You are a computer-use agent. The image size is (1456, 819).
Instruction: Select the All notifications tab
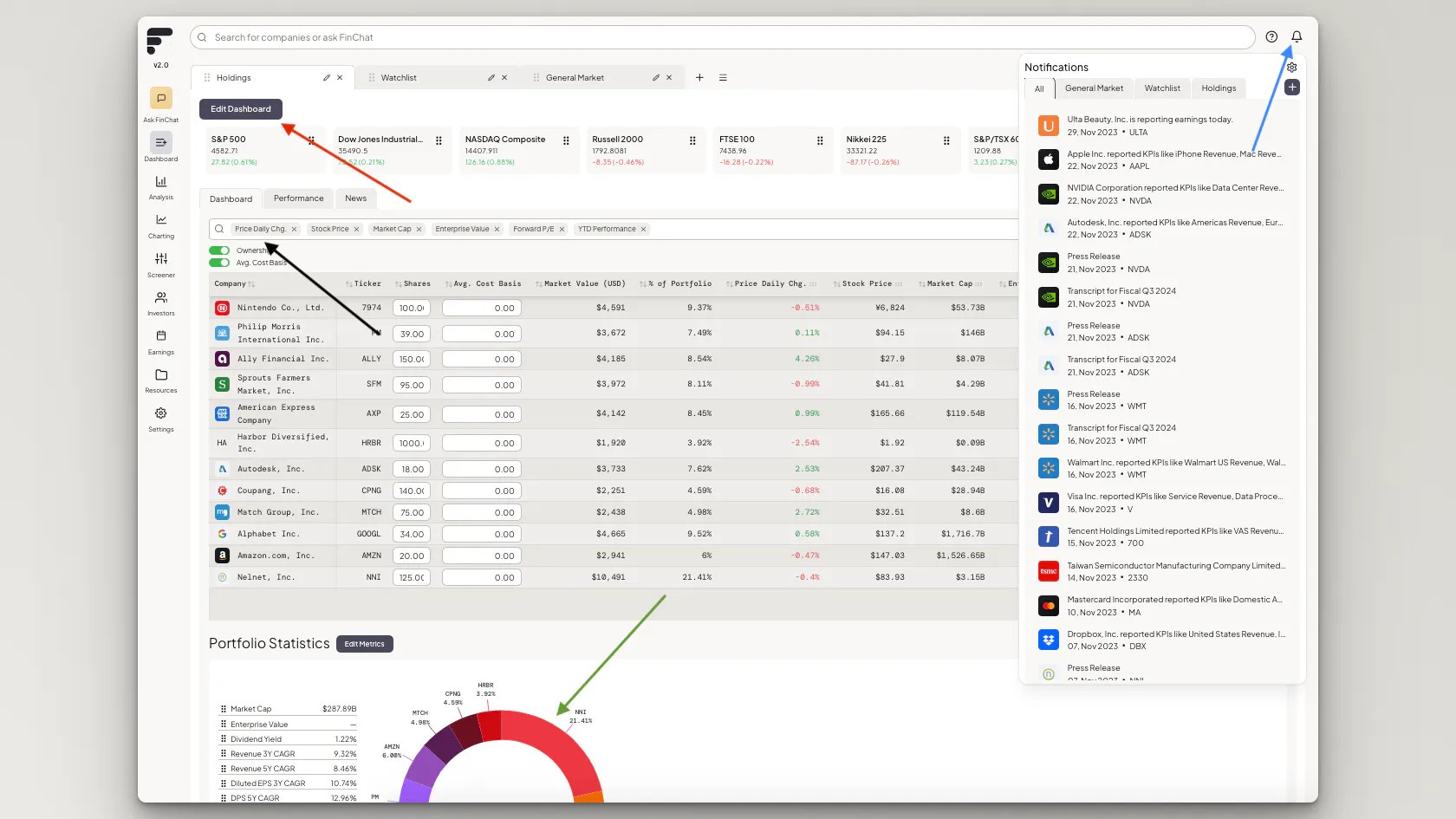[1039, 88]
